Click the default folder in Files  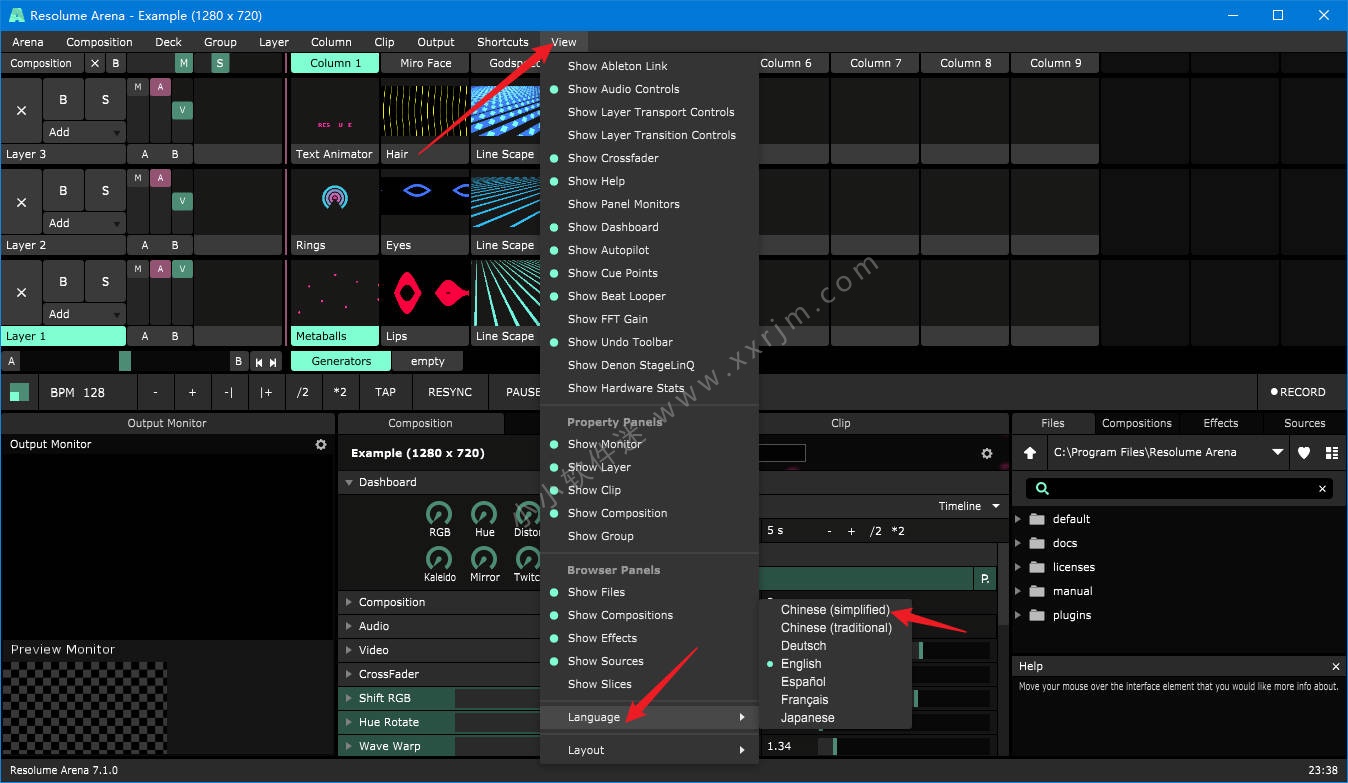1071,519
